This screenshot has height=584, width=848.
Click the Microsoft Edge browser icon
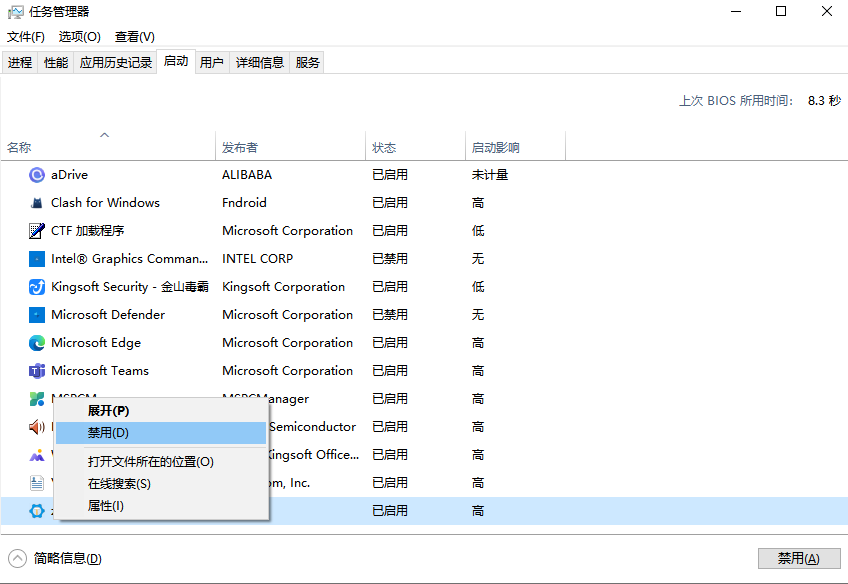pyautogui.click(x=35, y=342)
